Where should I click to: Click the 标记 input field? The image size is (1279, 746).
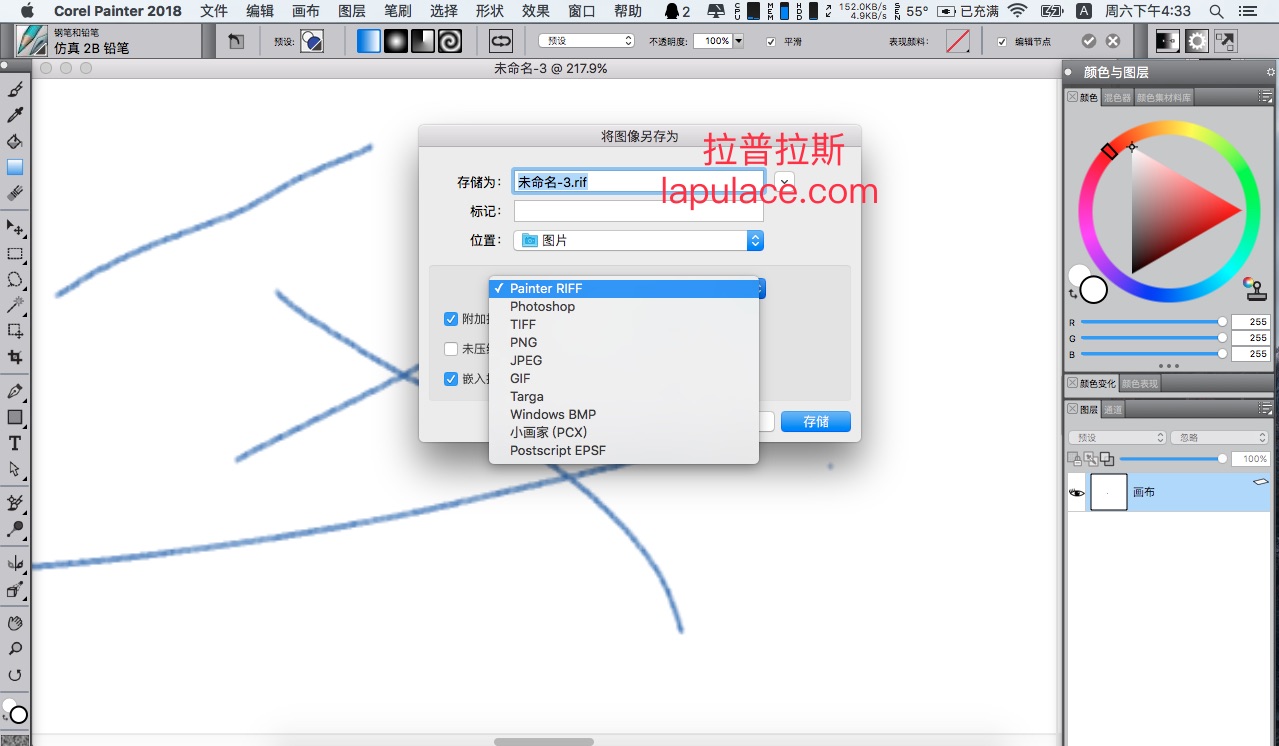639,211
